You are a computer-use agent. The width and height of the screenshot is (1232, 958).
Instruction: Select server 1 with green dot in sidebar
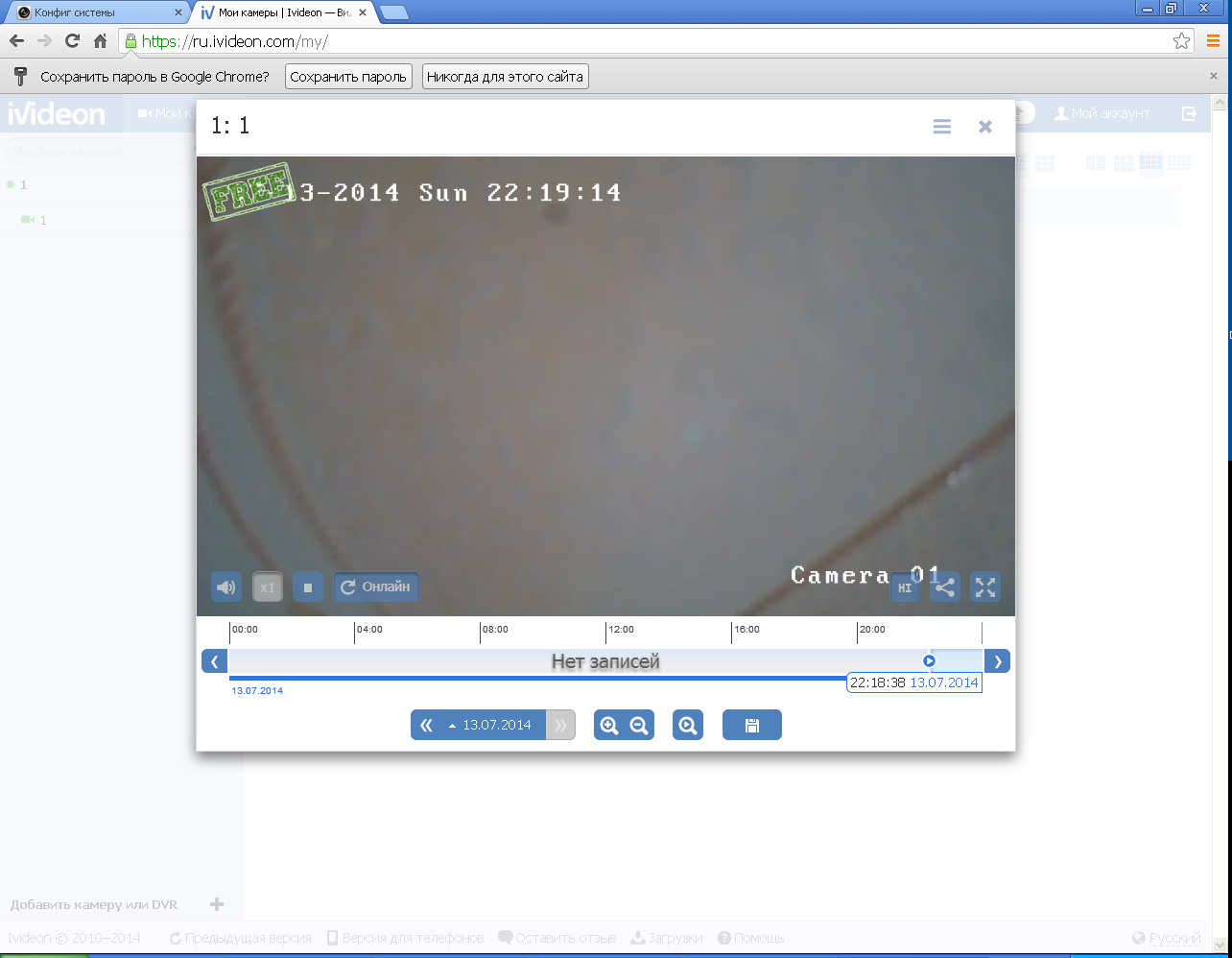(17, 184)
